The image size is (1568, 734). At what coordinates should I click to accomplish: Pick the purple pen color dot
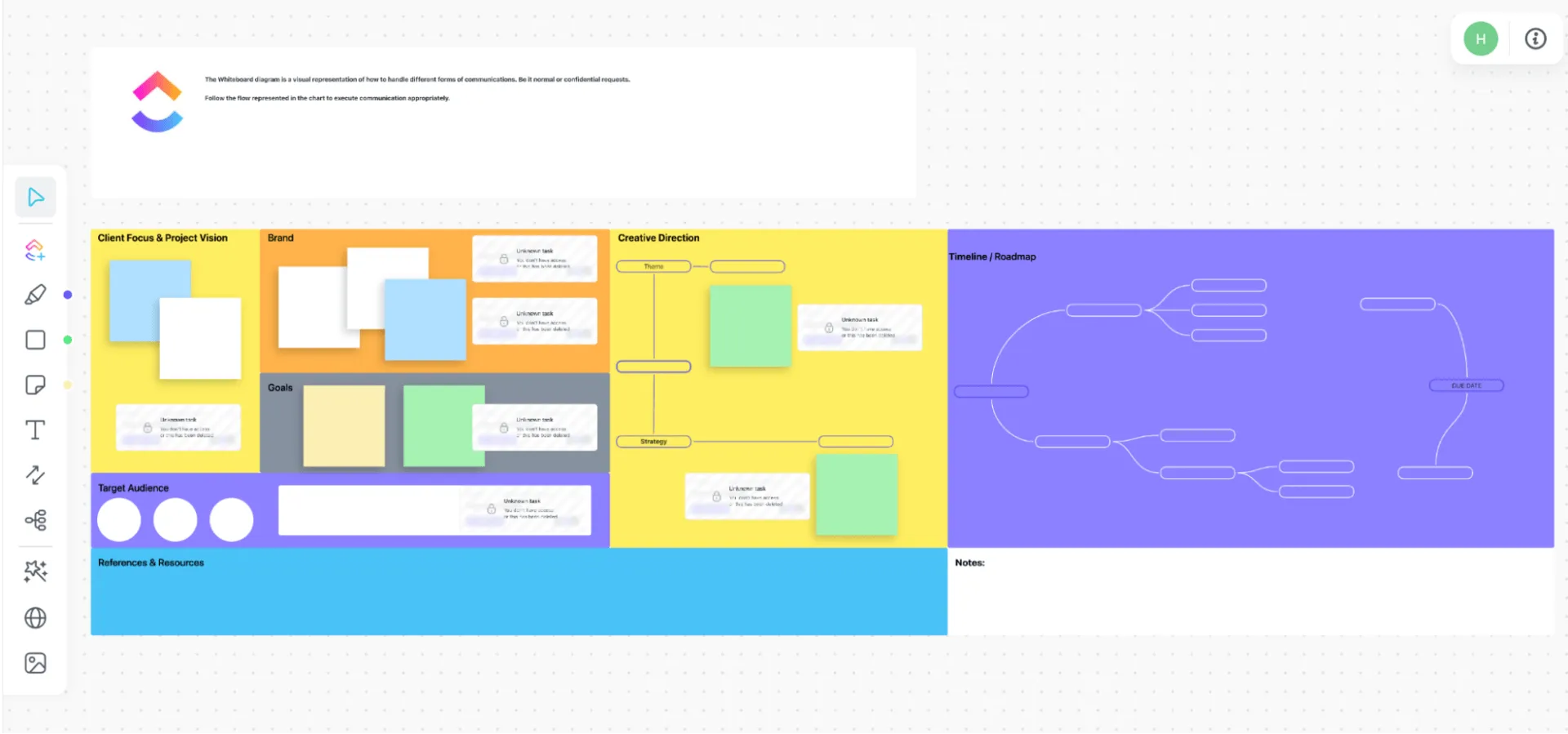[68, 295]
